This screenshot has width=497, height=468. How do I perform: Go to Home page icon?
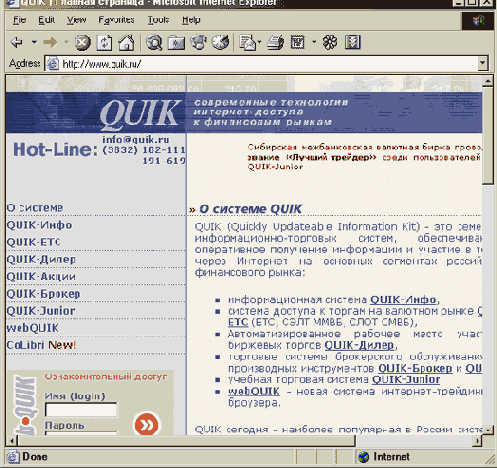(126, 43)
